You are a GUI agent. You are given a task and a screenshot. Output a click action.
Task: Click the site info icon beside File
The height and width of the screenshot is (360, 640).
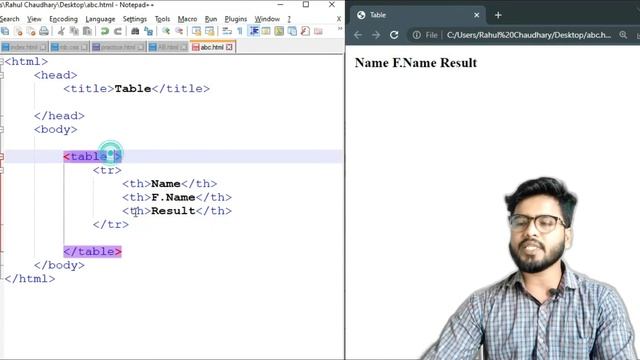[416, 35]
